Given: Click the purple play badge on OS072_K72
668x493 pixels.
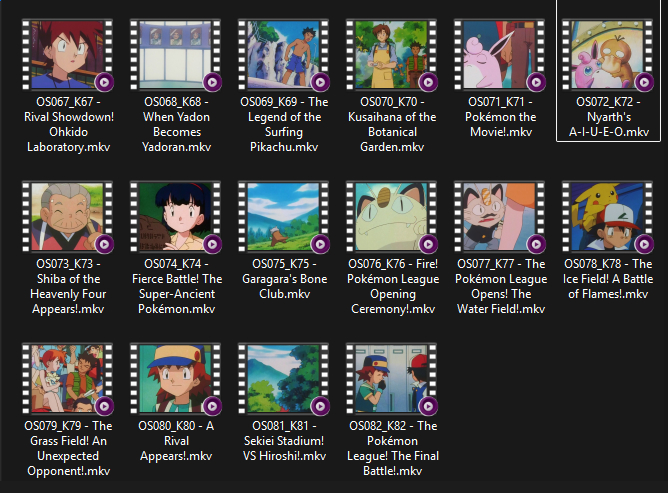Looking at the screenshot, I should pyautogui.click(x=644, y=82).
